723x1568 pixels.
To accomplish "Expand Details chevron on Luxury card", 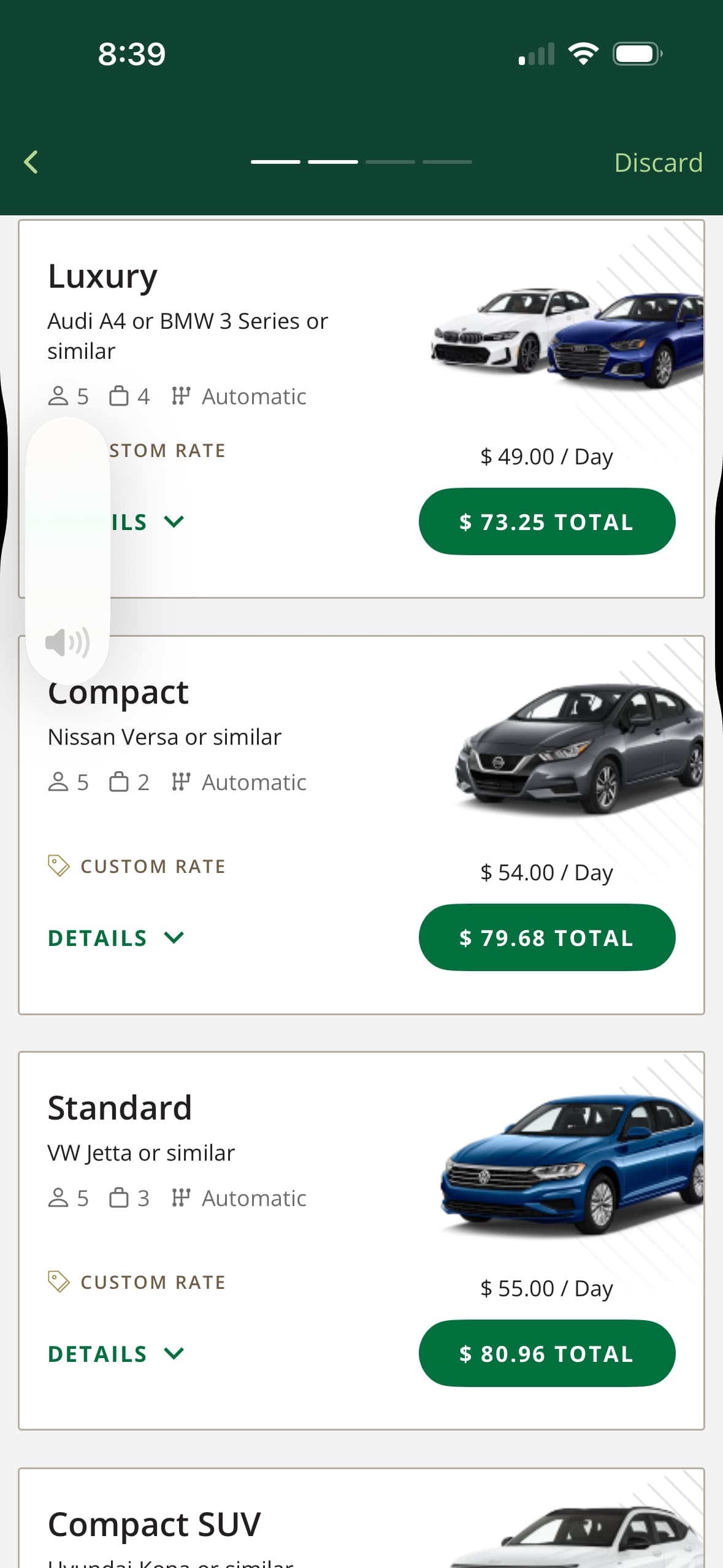I will tap(174, 522).
